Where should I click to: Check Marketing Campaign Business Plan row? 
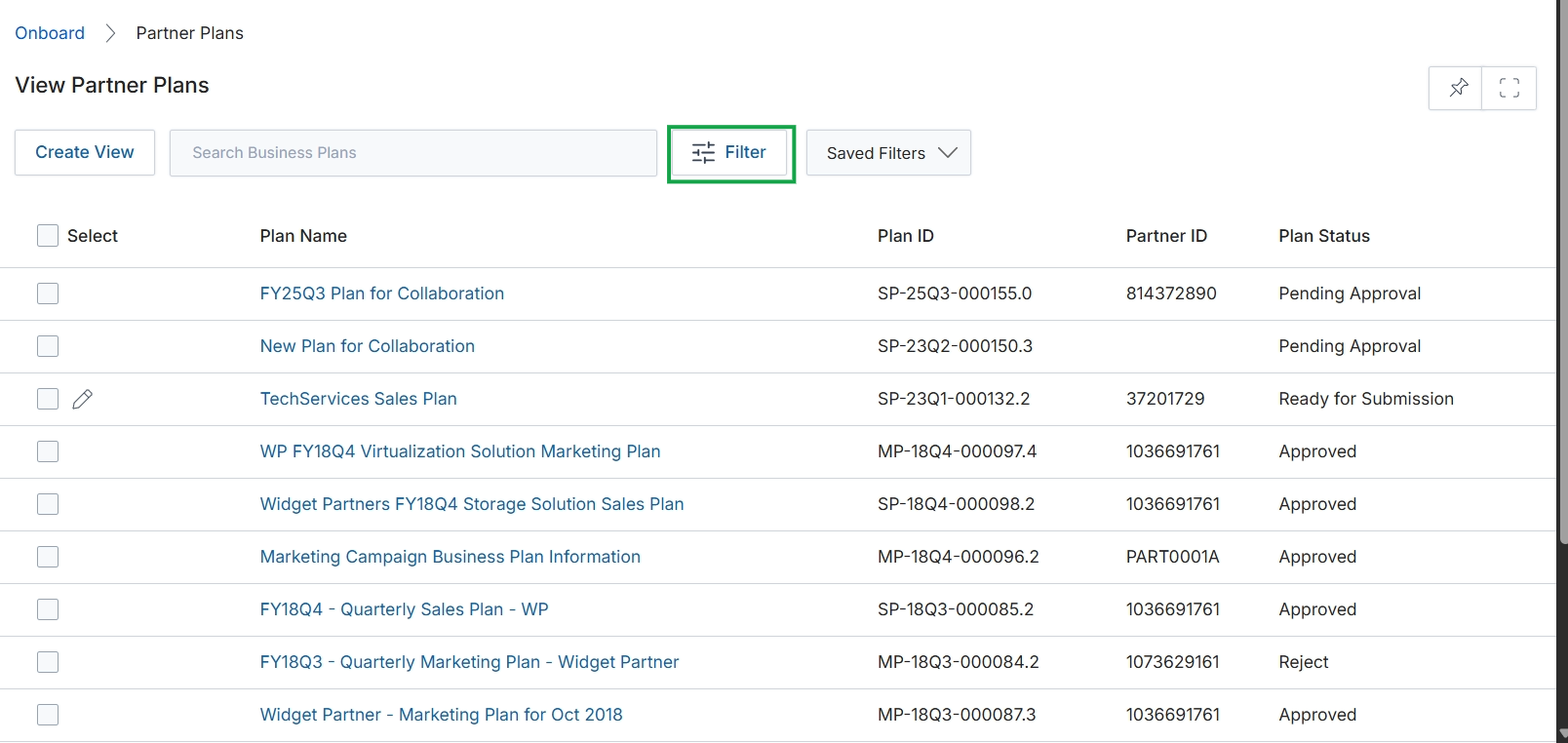(x=48, y=557)
